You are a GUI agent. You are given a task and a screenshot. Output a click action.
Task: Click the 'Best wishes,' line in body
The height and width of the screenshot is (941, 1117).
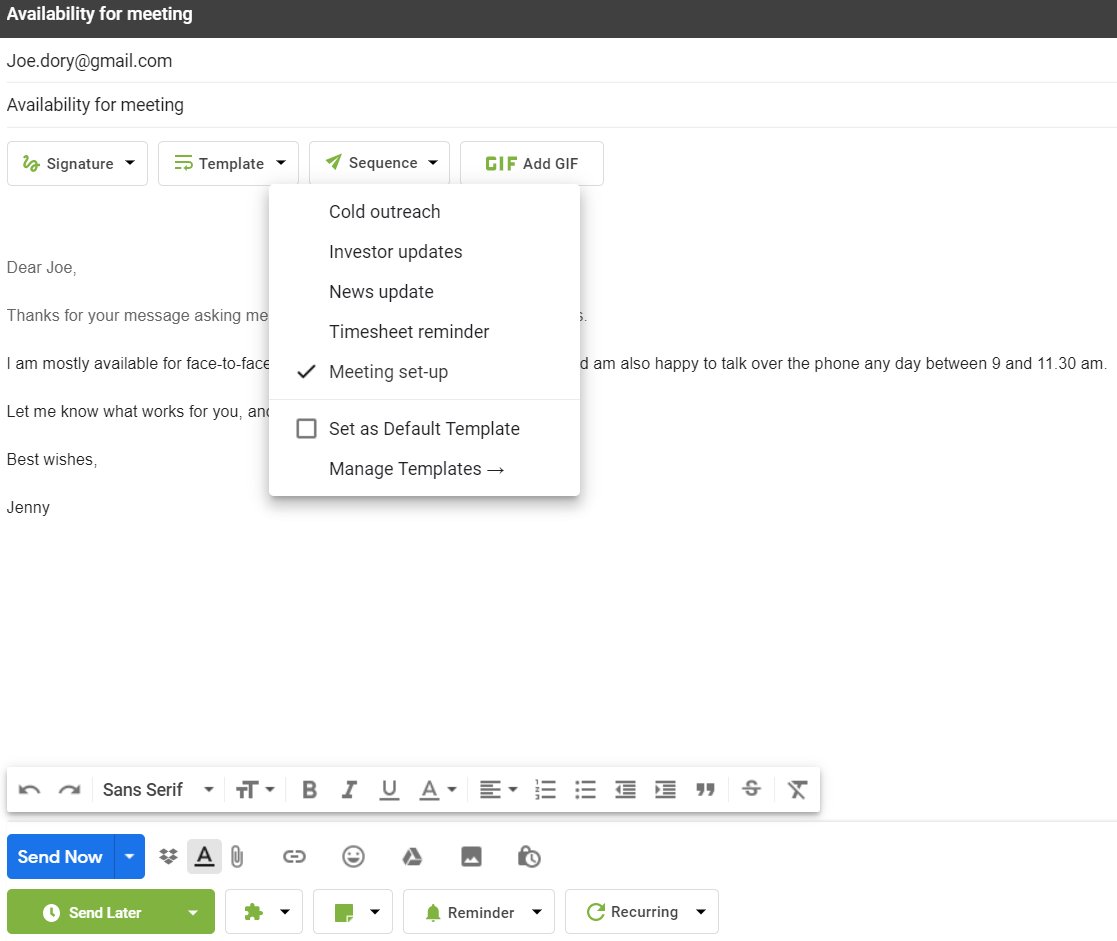point(52,459)
